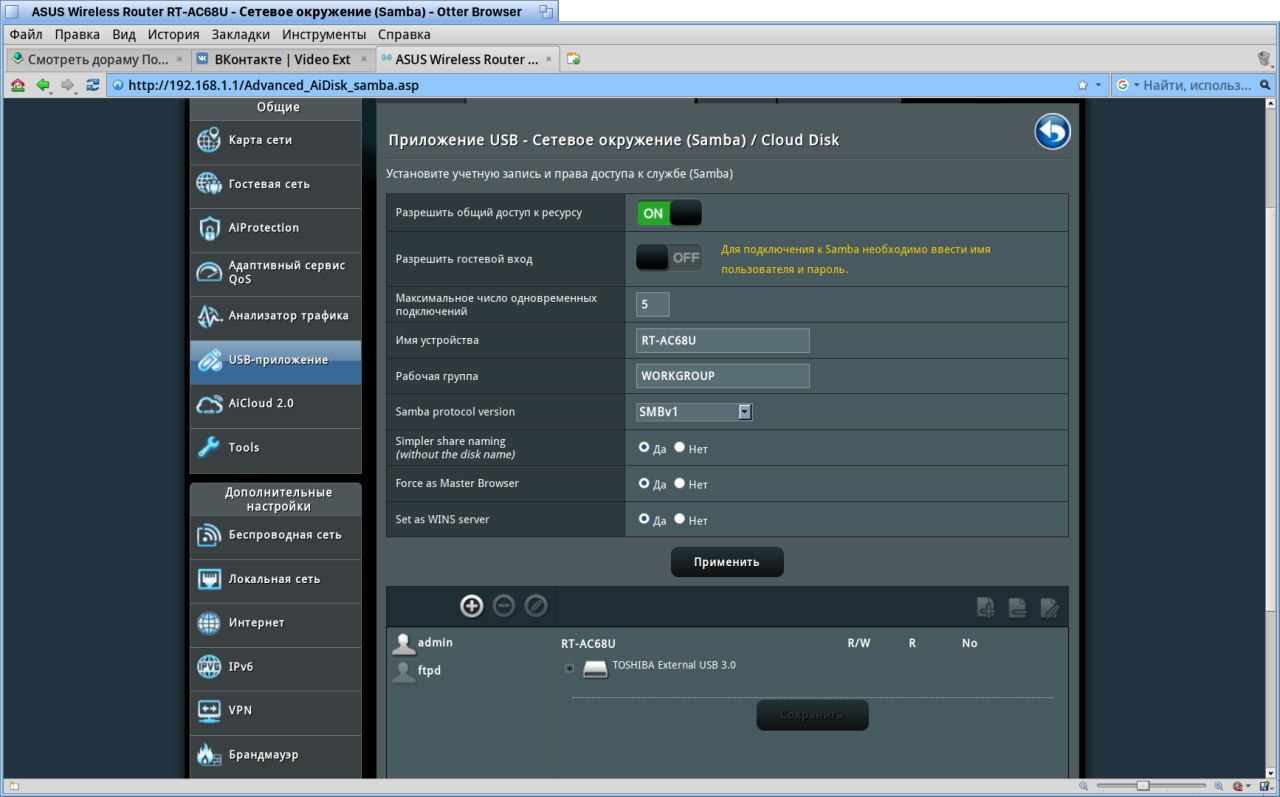Open Internet (Интернет) settings

[275, 624]
